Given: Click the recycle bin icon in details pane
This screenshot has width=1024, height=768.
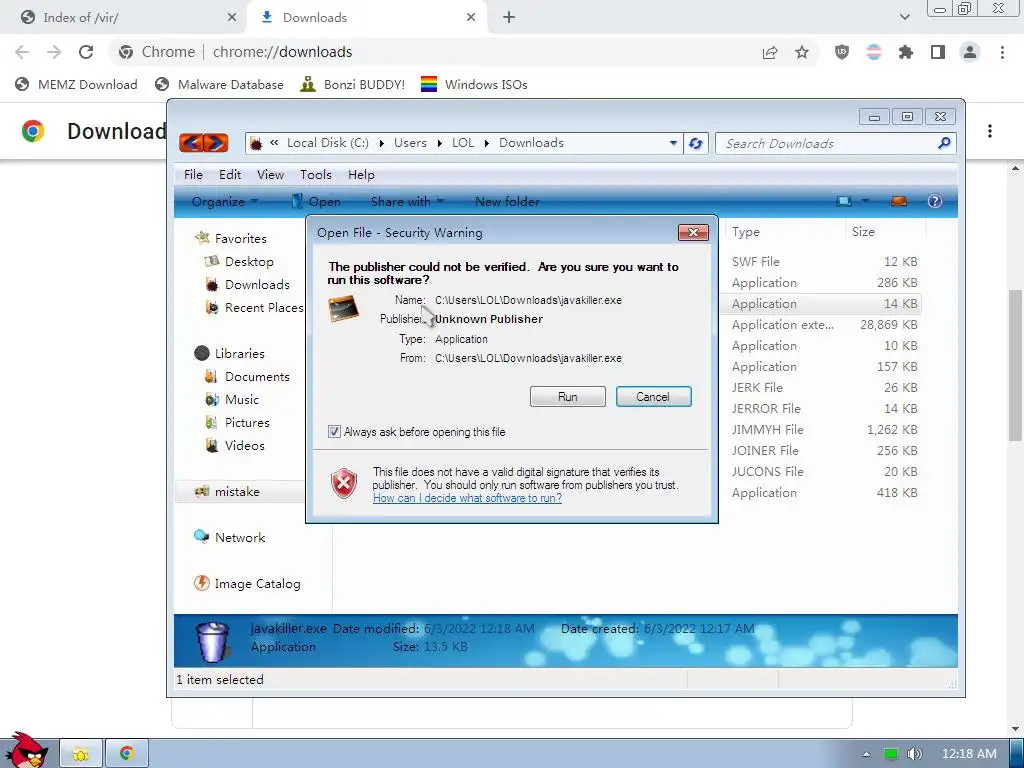Looking at the screenshot, I should (x=213, y=641).
